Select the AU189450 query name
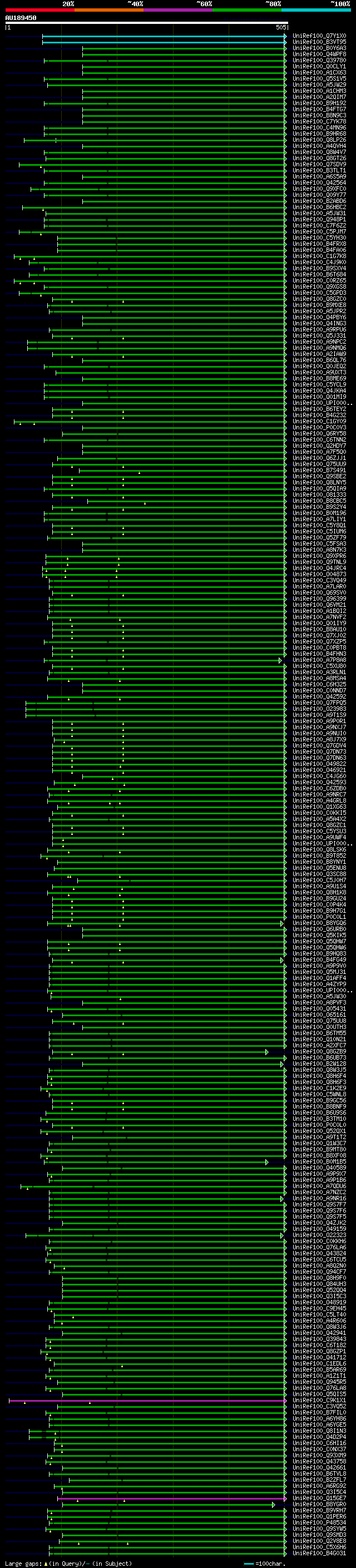The width and height of the screenshot is (356, 1568). [x=21, y=18]
